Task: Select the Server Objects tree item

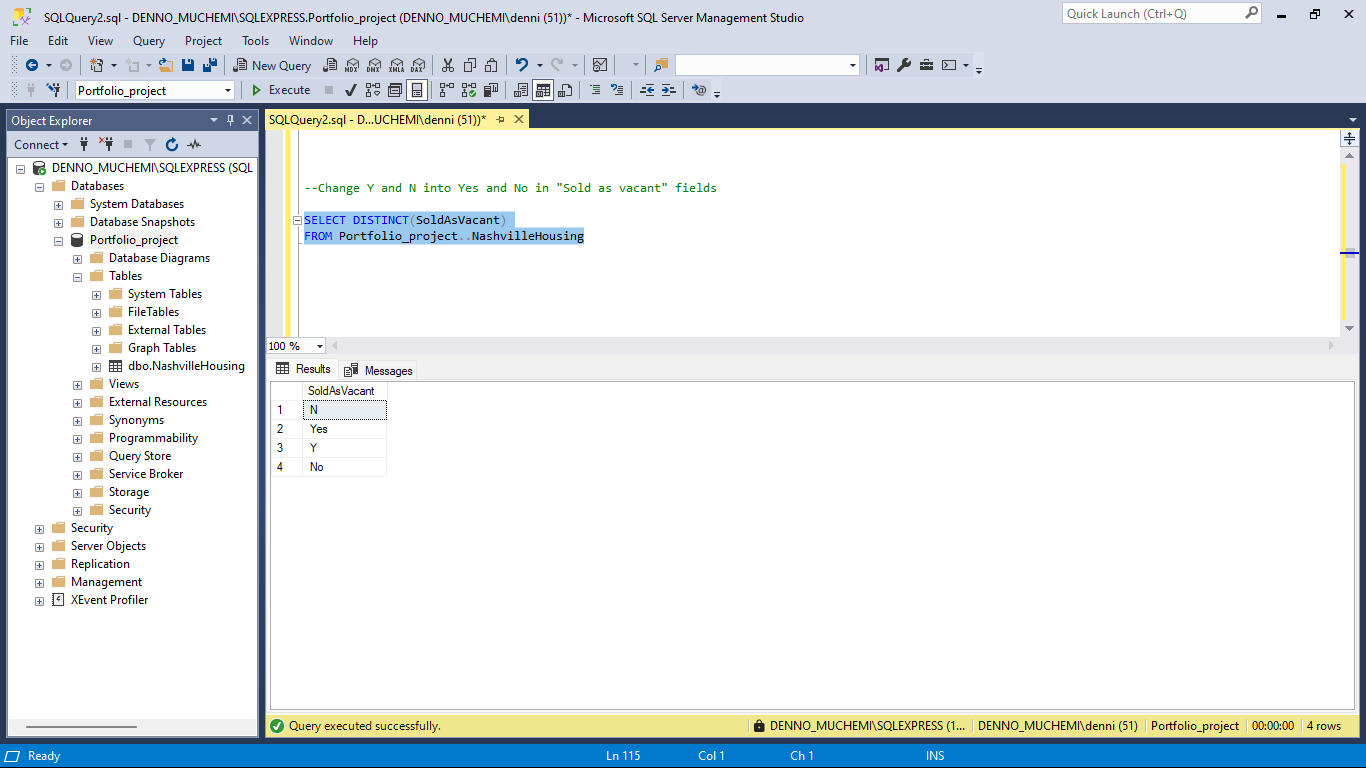Action: [108, 546]
